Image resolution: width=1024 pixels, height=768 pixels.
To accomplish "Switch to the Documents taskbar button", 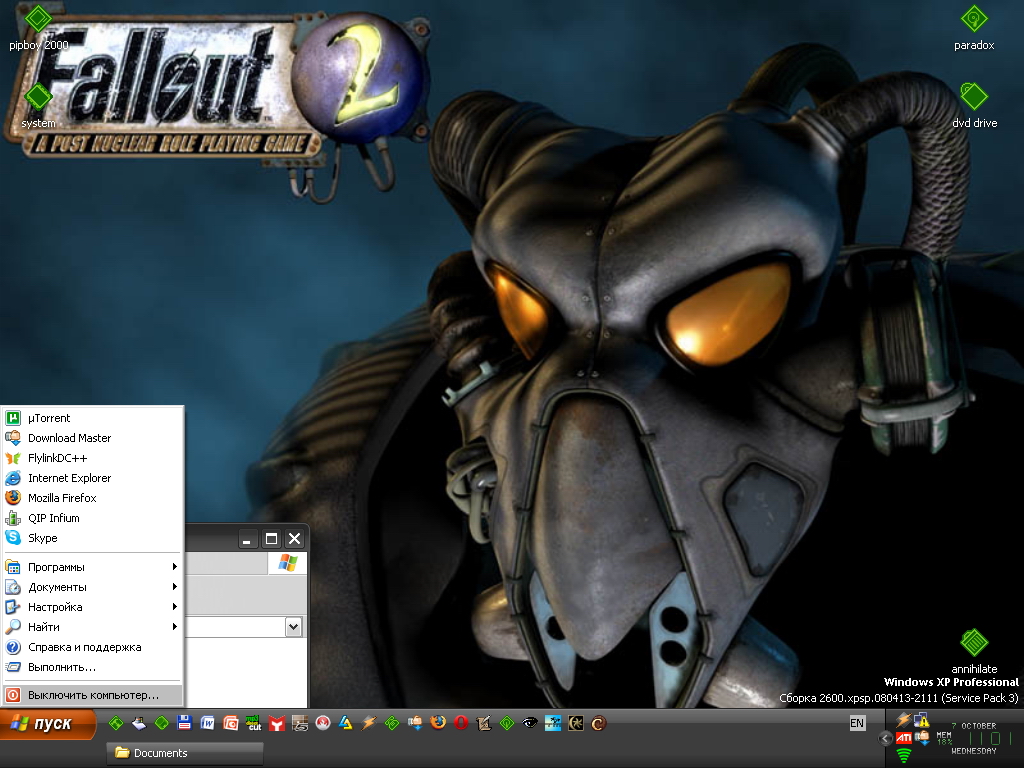I will click(x=185, y=753).
